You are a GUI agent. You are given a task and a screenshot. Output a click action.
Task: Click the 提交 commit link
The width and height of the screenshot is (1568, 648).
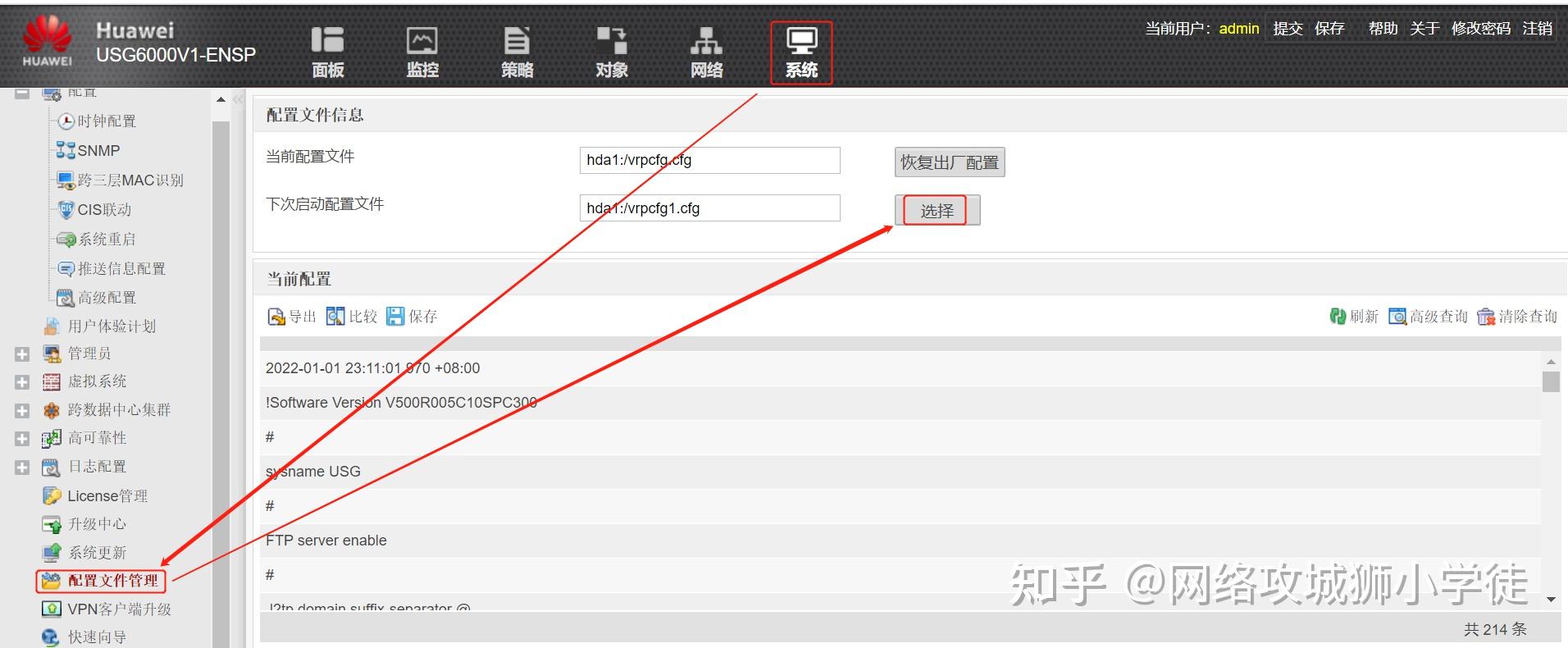(x=1288, y=29)
